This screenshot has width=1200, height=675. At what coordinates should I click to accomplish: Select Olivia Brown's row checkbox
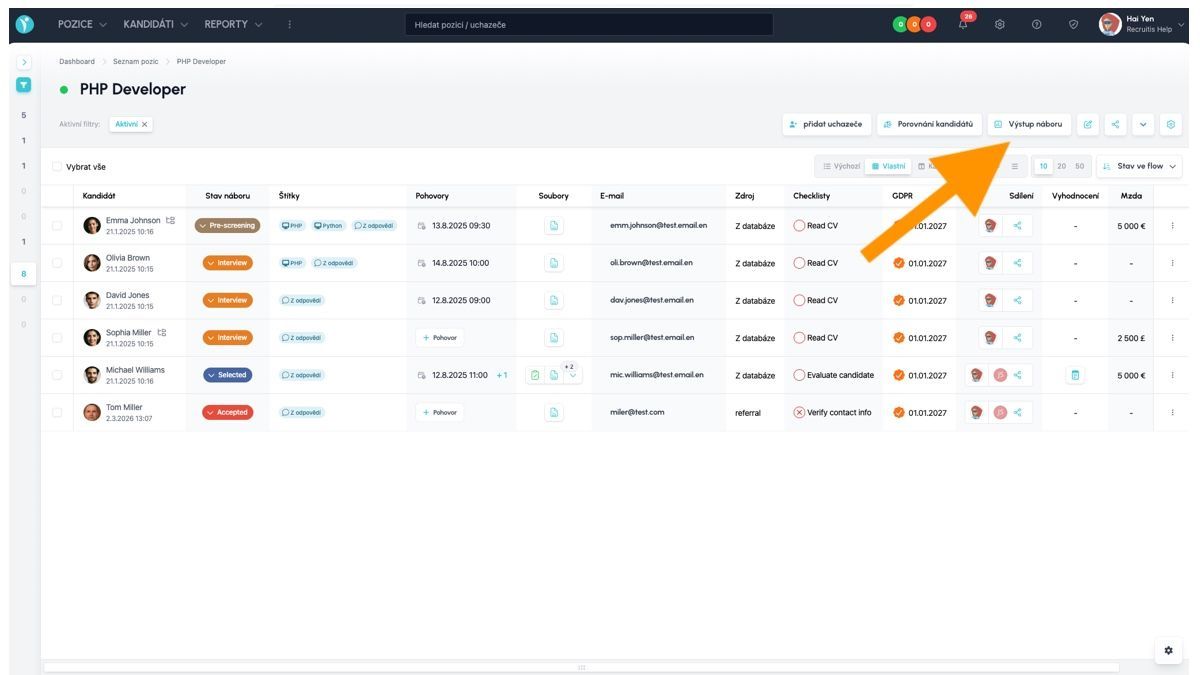[57, 263]
